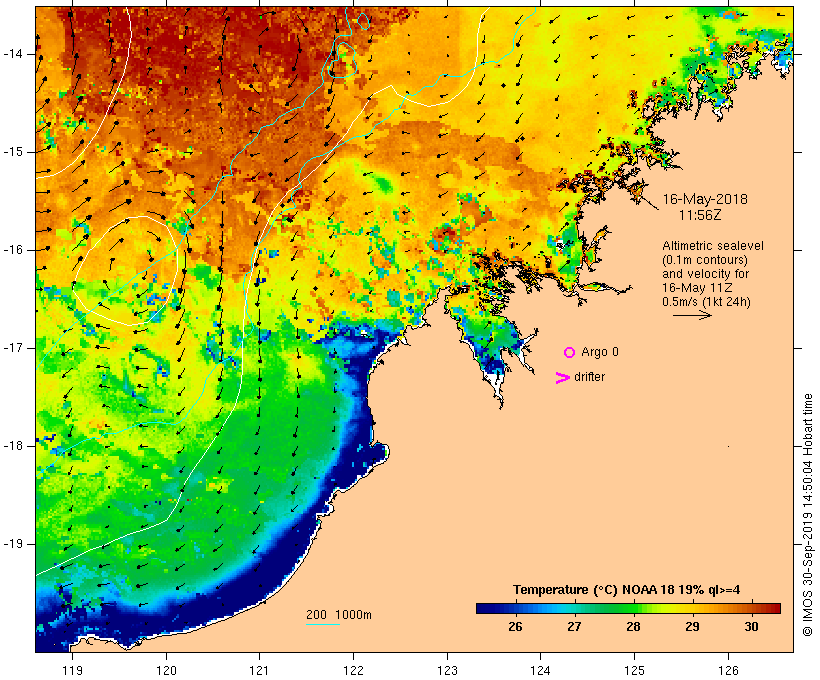Click the longitude axis label 125
The width and height of the screenshot is (820, 680).
(x=634, y=670)
